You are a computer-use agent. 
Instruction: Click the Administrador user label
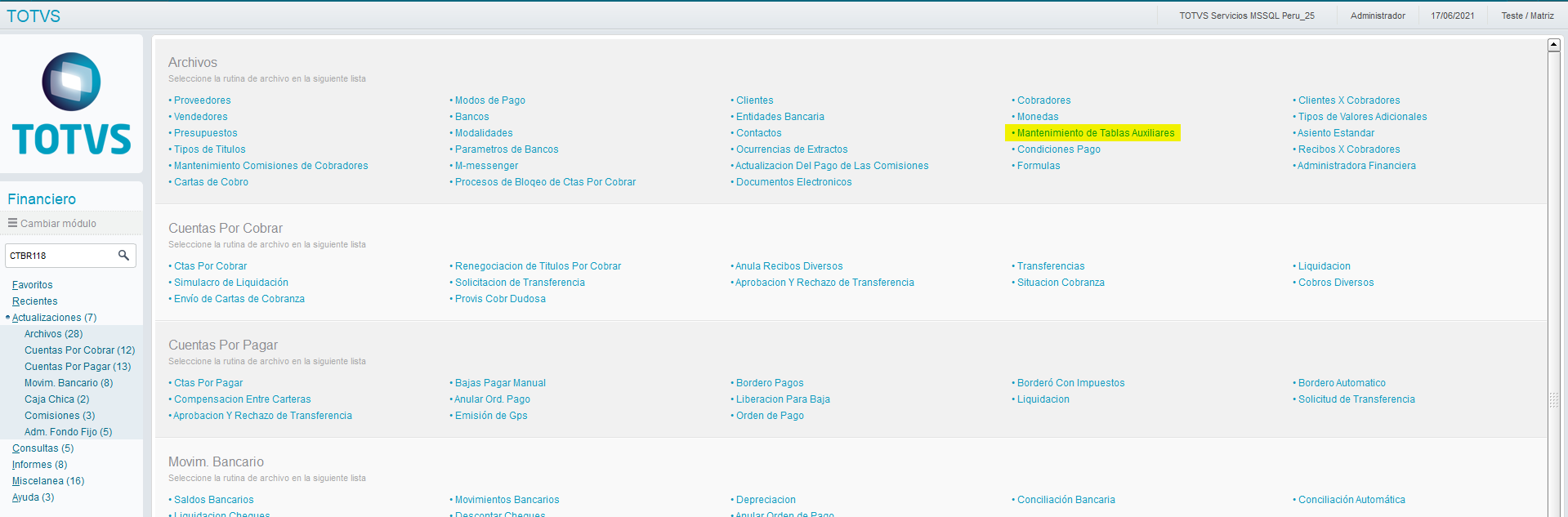(1378, 16)
